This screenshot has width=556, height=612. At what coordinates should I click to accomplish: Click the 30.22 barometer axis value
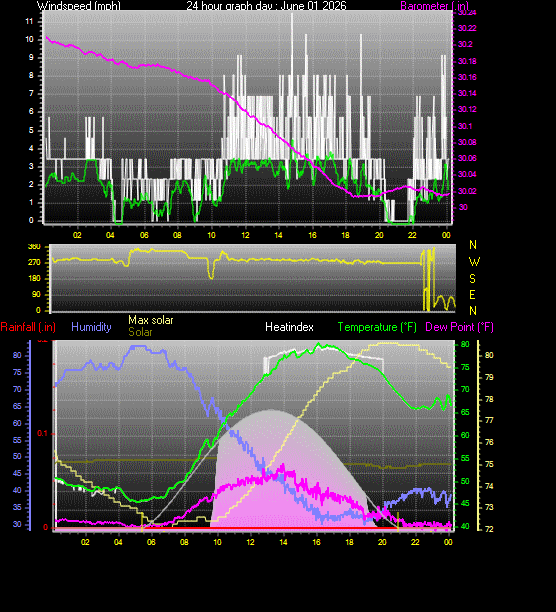[x=467, y=28]
